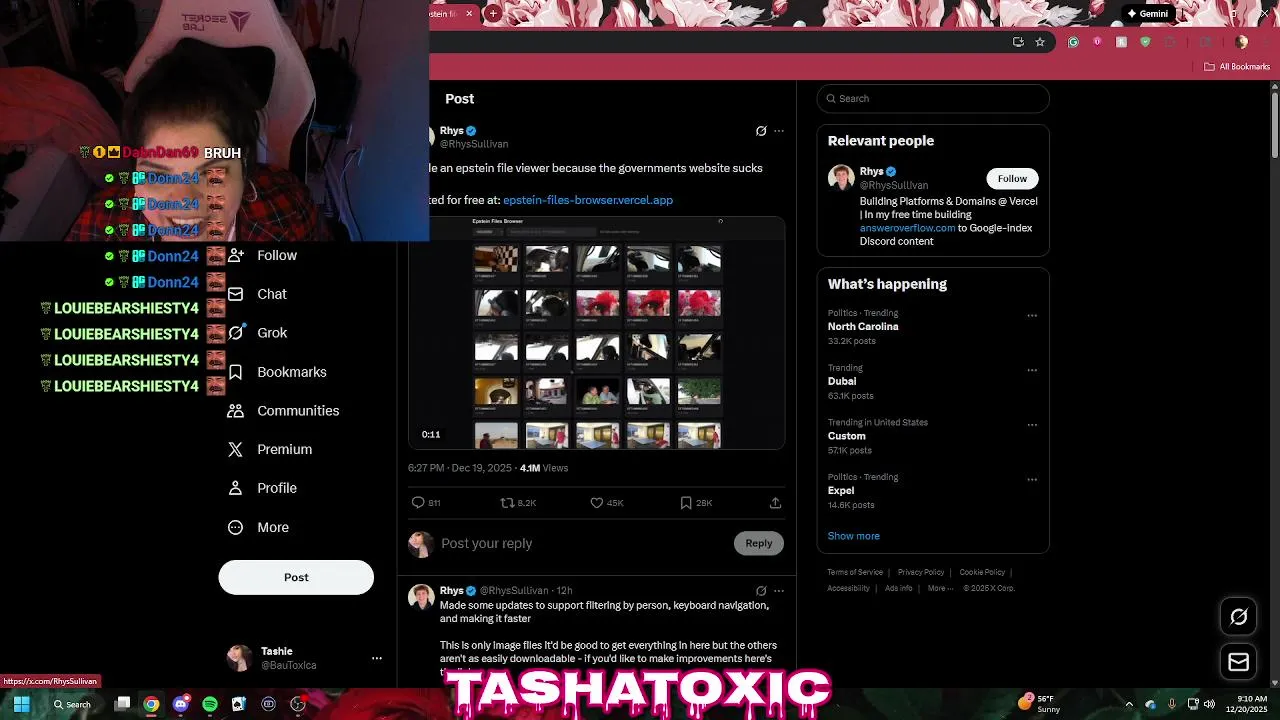1280x720 pixels.
Task: Open a new Chrome tab
Action: tap(493, 14)
